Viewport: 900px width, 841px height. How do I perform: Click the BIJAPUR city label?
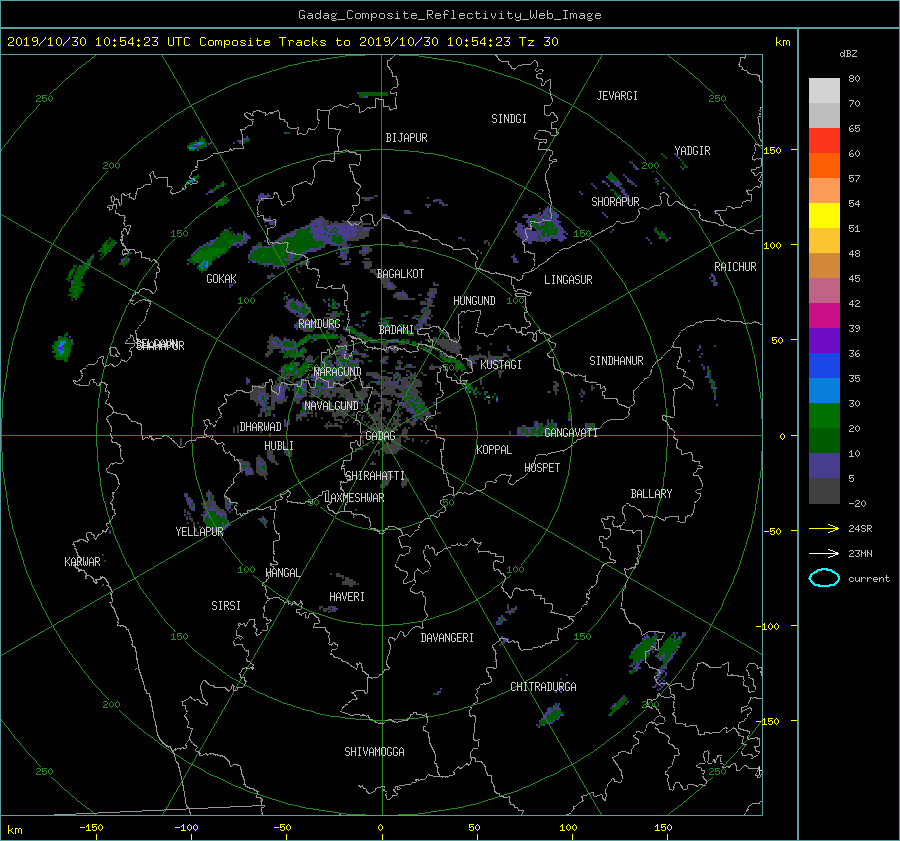[x=406, y=138]
